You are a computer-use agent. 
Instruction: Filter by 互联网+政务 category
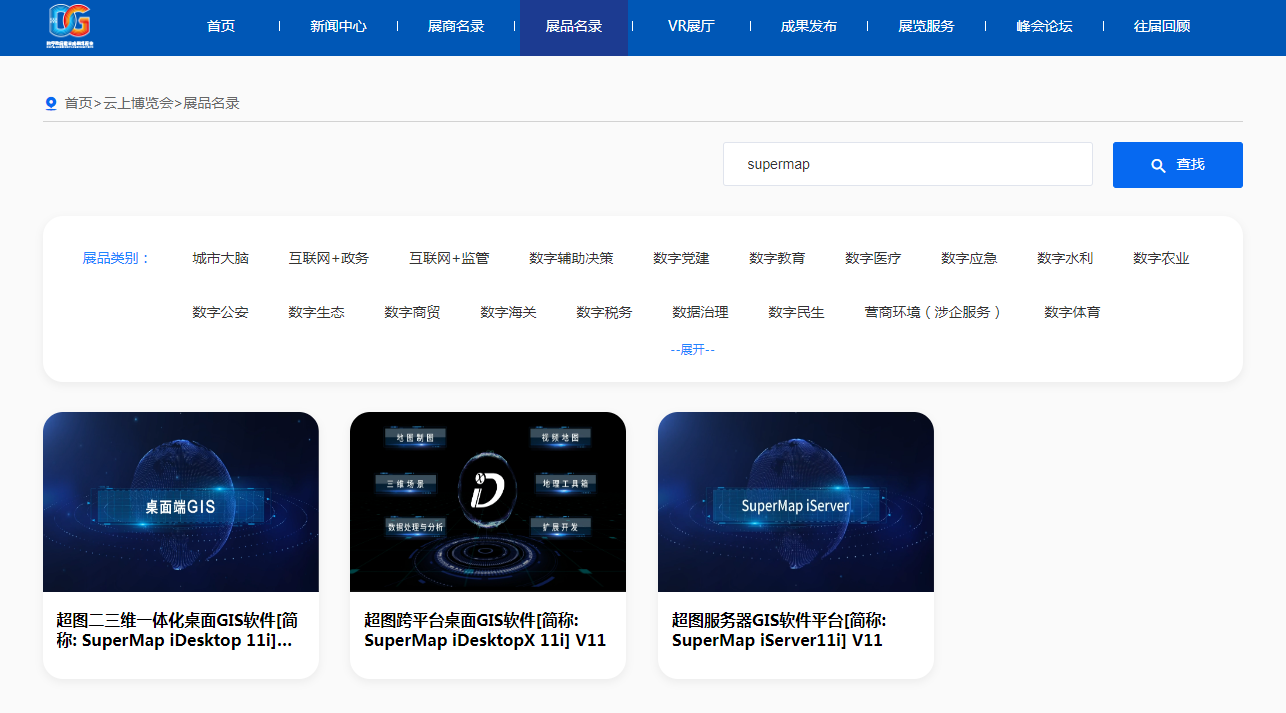(x=329, y=258)
